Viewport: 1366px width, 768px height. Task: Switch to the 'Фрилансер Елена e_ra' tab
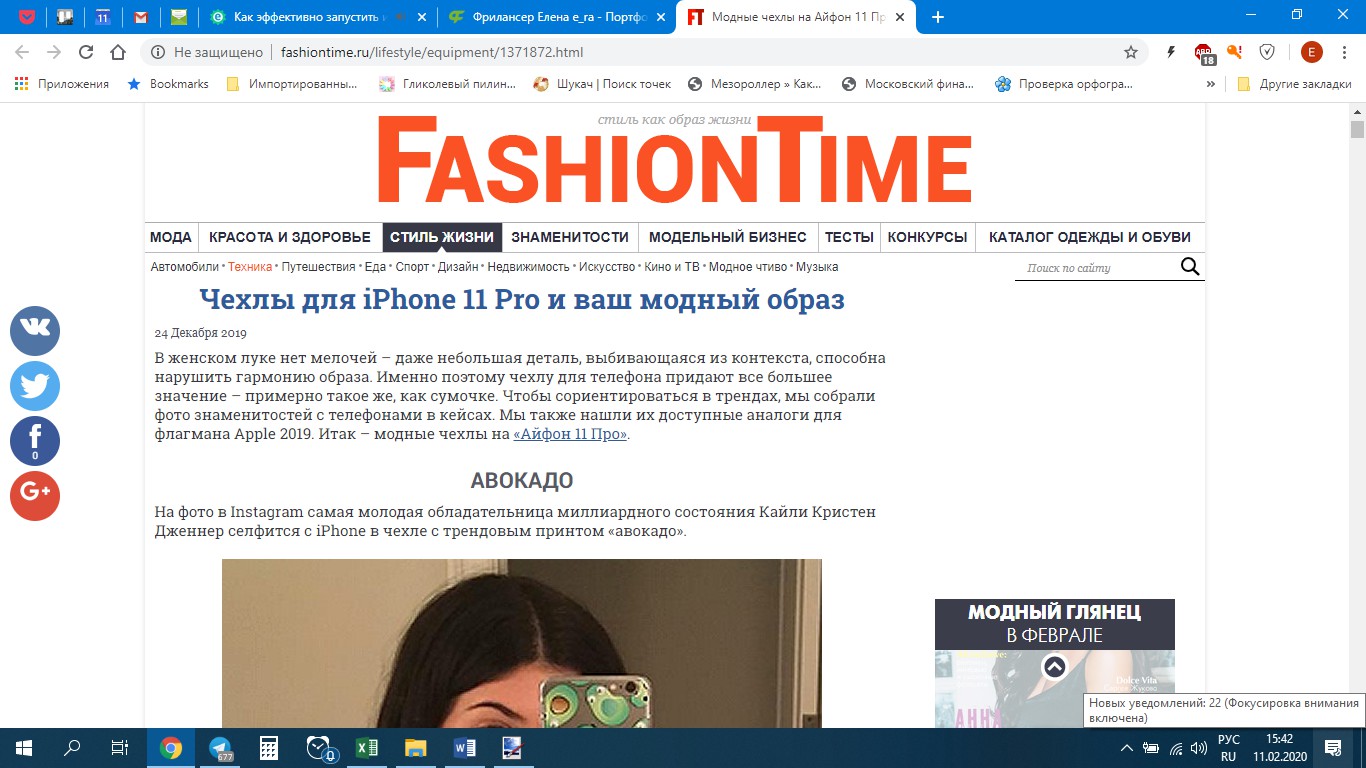coord(556,17)
